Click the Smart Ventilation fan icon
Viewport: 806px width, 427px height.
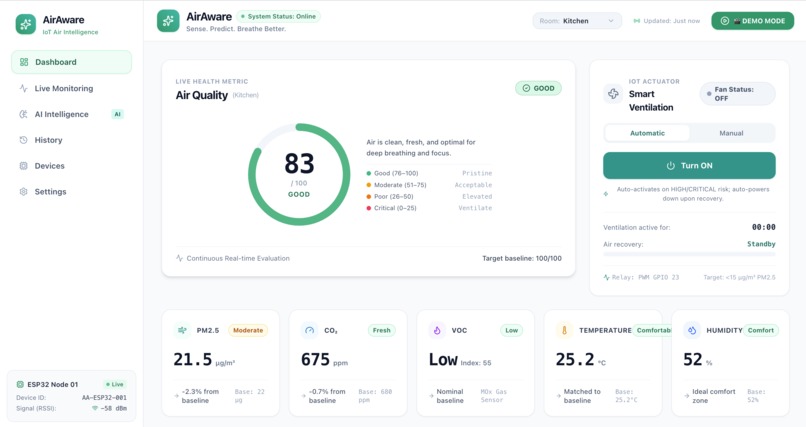pos(613,94)
